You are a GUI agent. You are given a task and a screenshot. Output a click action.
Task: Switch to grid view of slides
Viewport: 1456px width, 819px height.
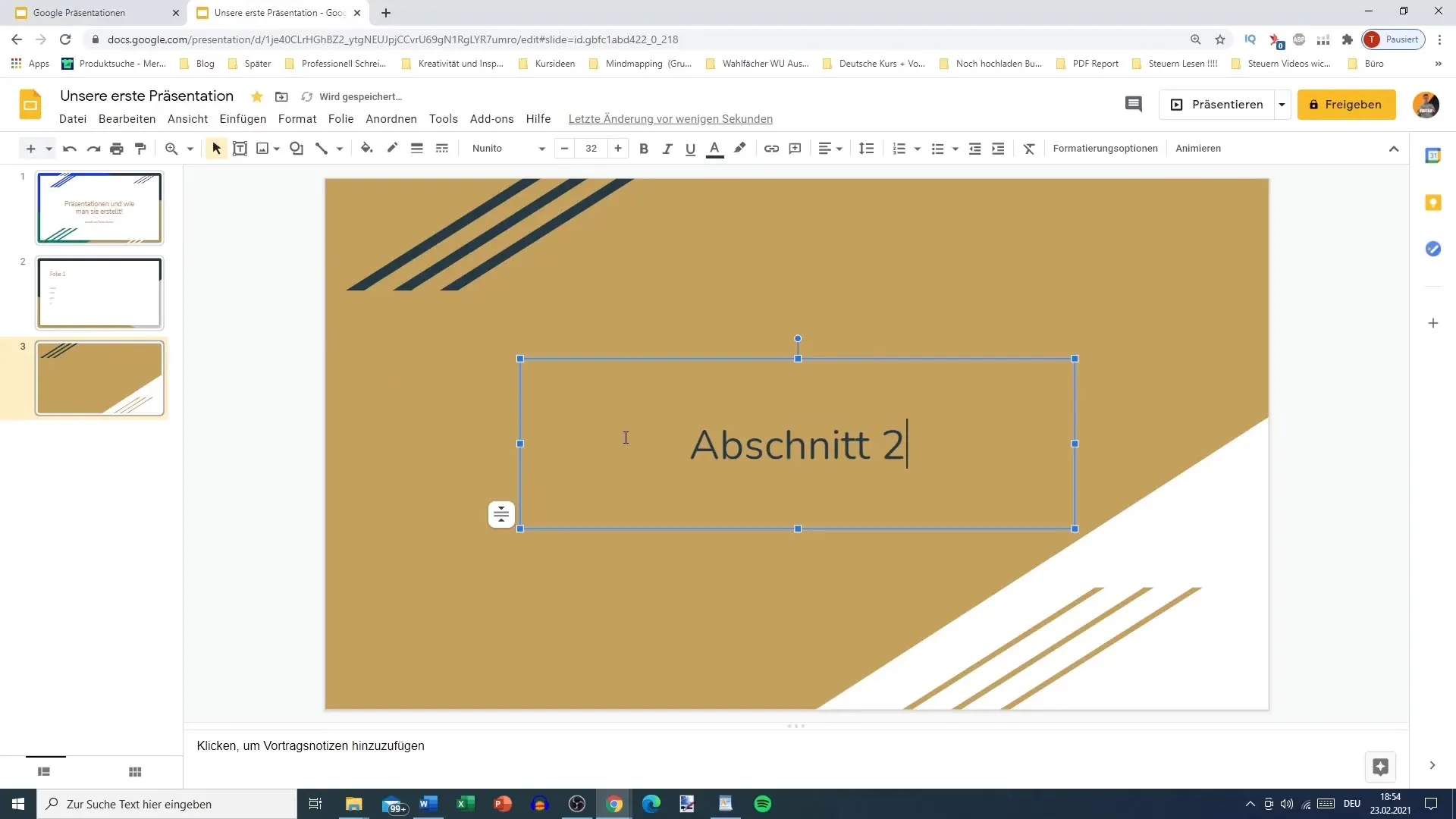click(x=135, y=772)
